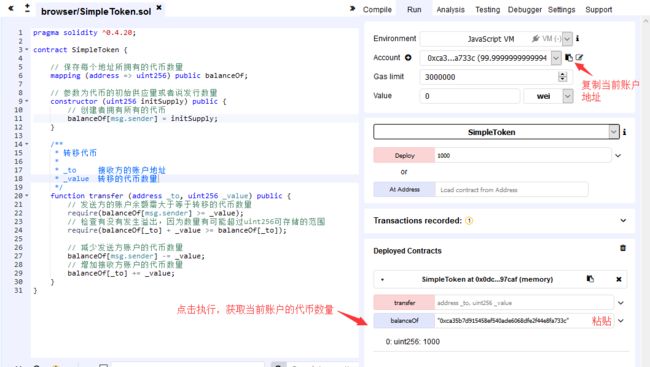Click the Value input field showing 0
Image resolution: width=650 pixels, height=367 pixels.
click(x=470, y=96)
